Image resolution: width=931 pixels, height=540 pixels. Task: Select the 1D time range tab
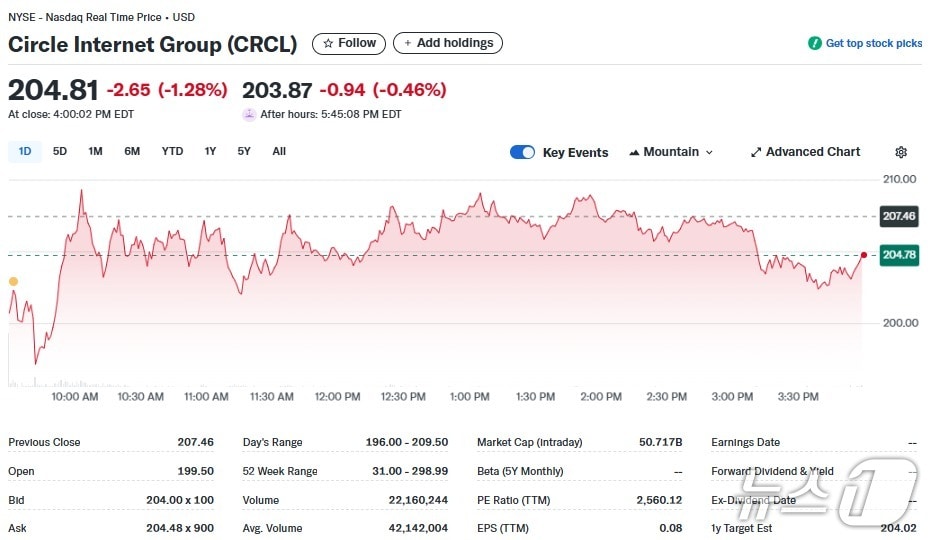(x=25, y=151)
